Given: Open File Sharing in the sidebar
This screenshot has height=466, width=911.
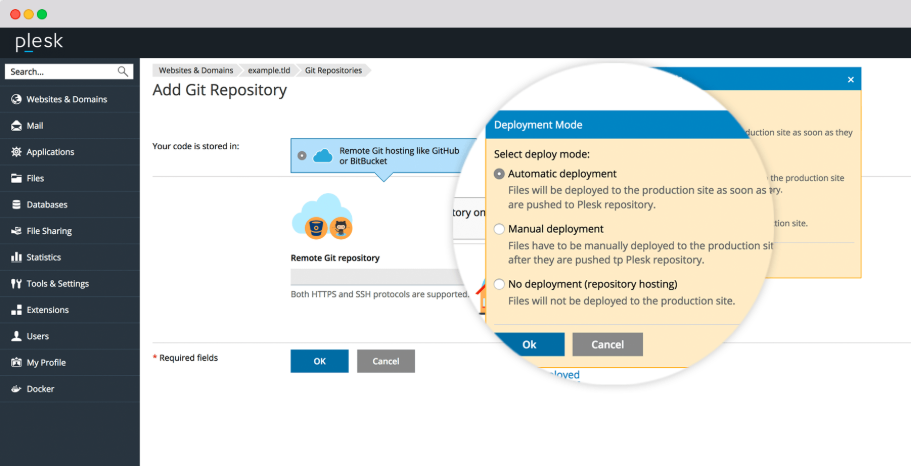Looking at the screenshot, I should tap(70, 231).
